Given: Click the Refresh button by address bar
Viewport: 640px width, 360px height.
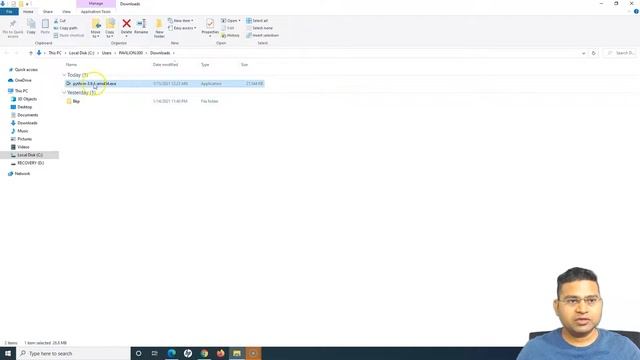Looking at the screenshot, I should click(593, 53).
